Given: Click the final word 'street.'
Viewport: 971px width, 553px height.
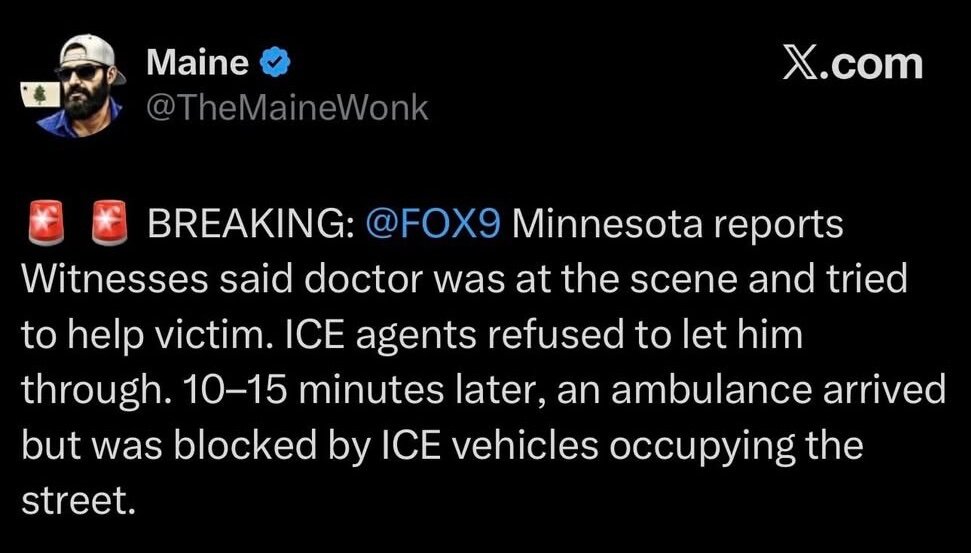Looking at the screenshot, I should pyautogui.click(x=77, y=497).
